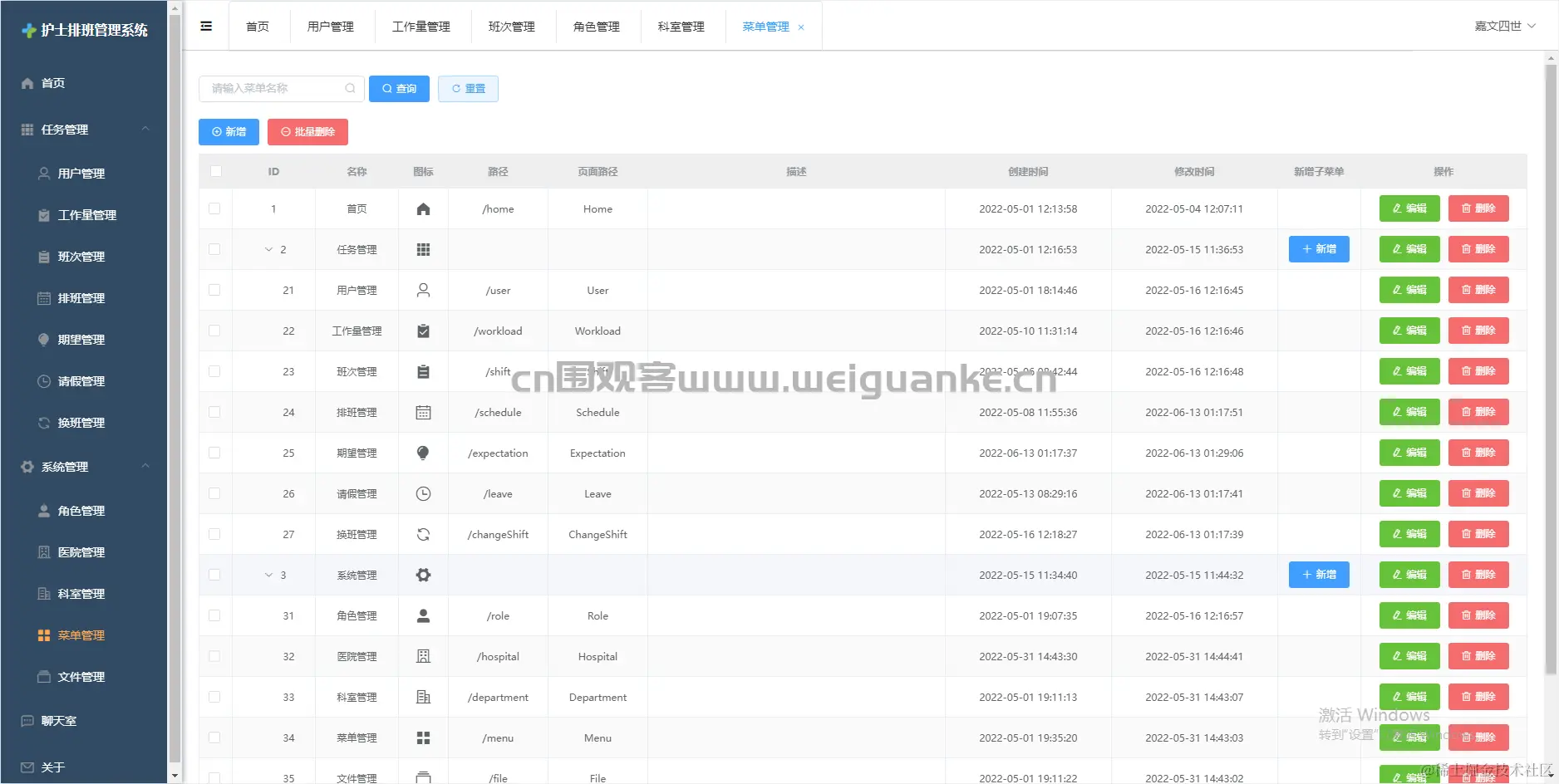Open the 嘉文四世 user dropdown
Screen dimensions: 1559x784
[x=1505, y=26]
